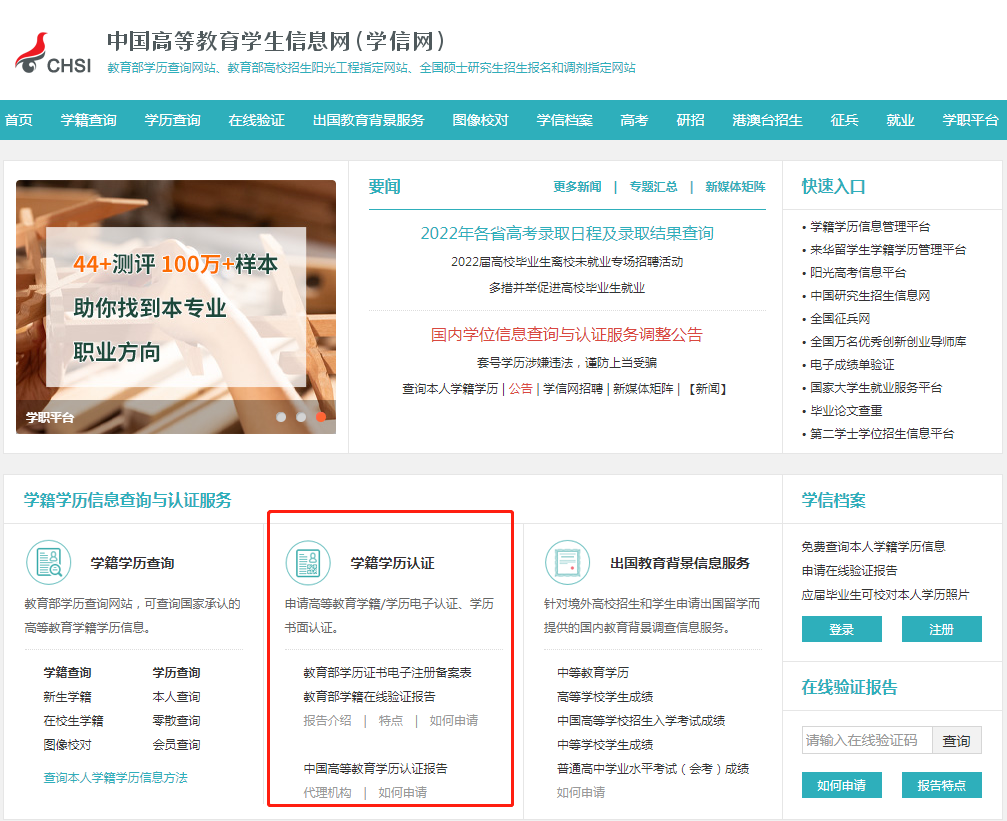Select the second carousel dot
Viewport: 1007px width, 821px height.
click(301, 417)
